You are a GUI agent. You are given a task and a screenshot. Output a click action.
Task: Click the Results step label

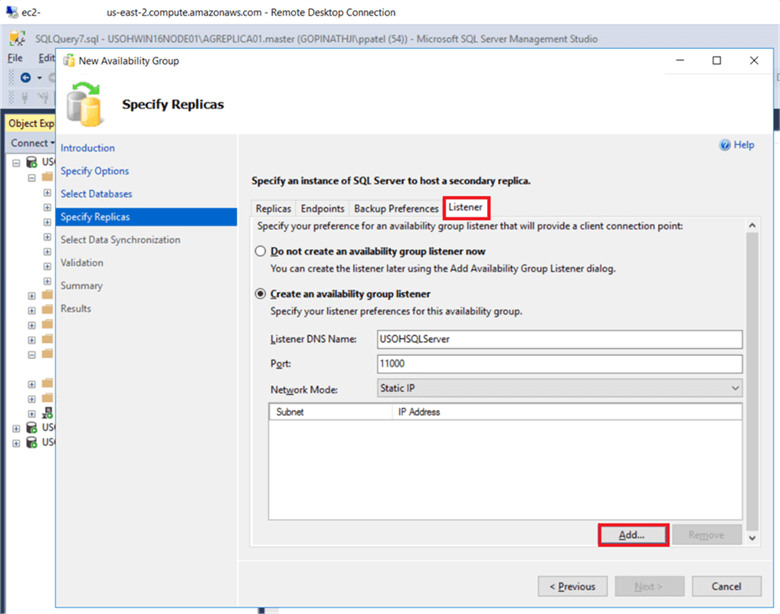(x=76, y=308)
